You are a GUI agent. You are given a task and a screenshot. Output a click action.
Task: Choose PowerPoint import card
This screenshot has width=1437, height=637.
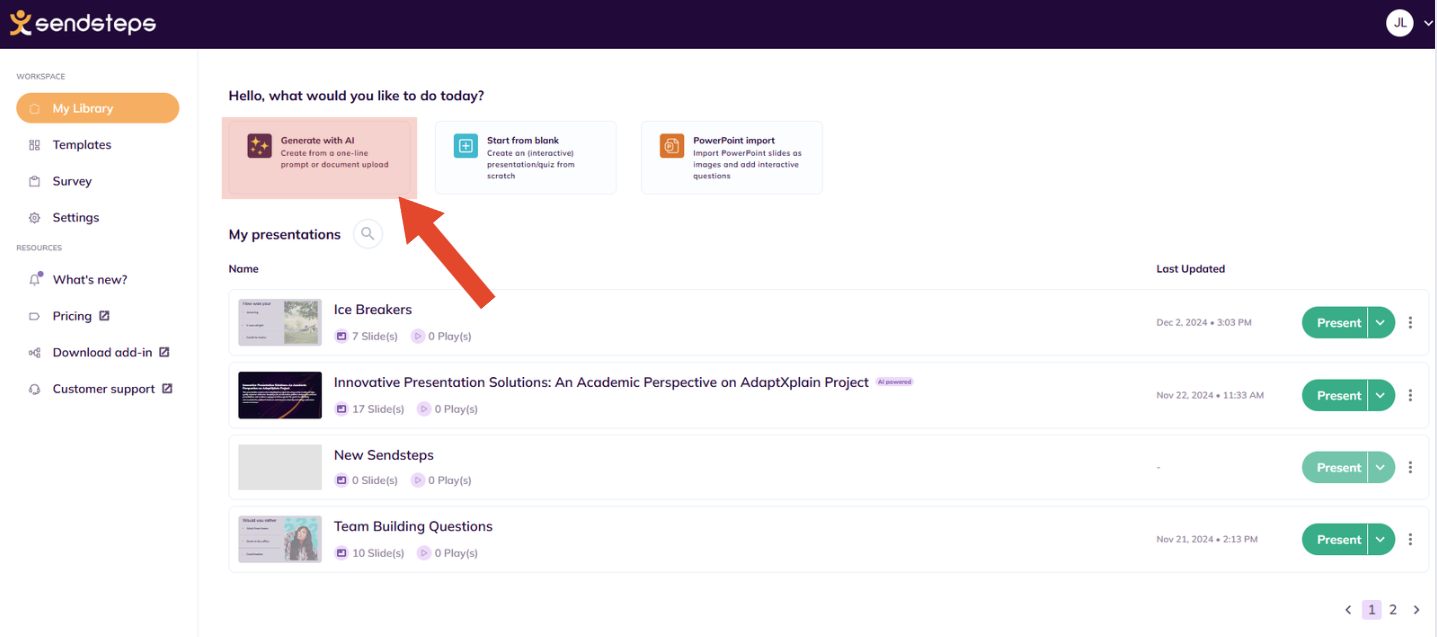coord(731,157)
